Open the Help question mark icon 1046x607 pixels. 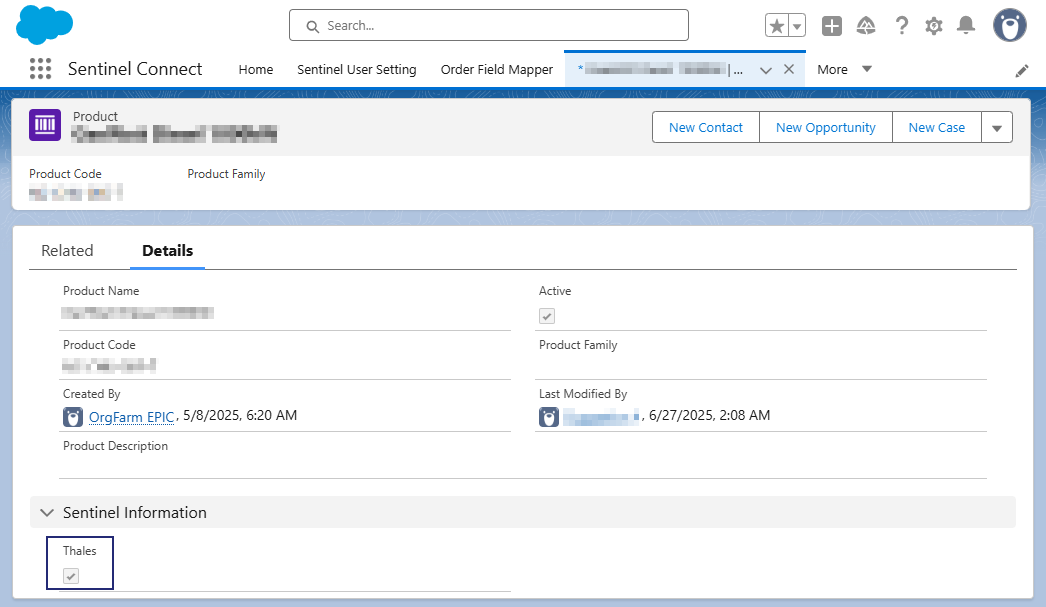901,26
